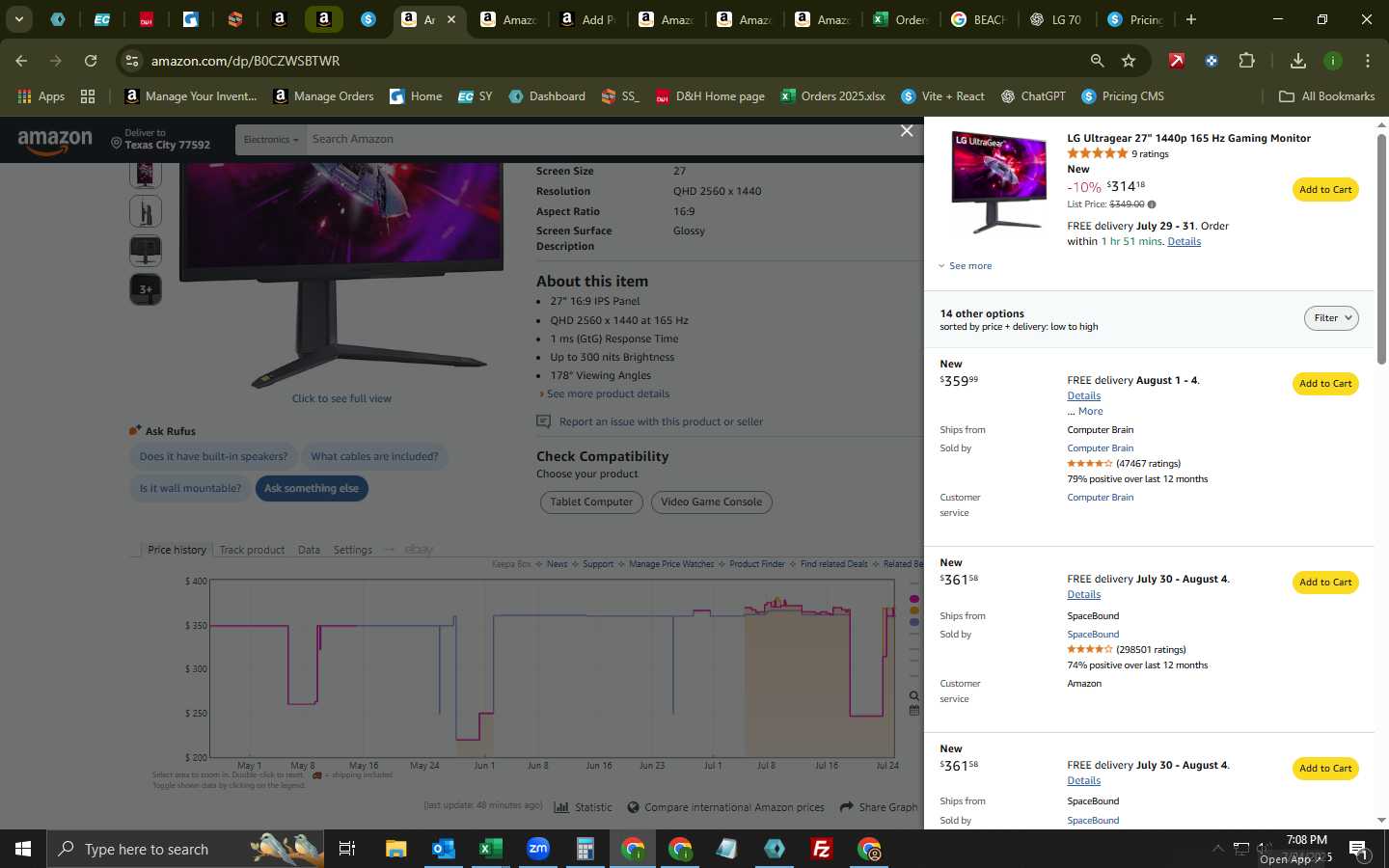The width and height of the screenshot is (1389, 868).
Task: Open a new browser tab
Action: 1191,19
